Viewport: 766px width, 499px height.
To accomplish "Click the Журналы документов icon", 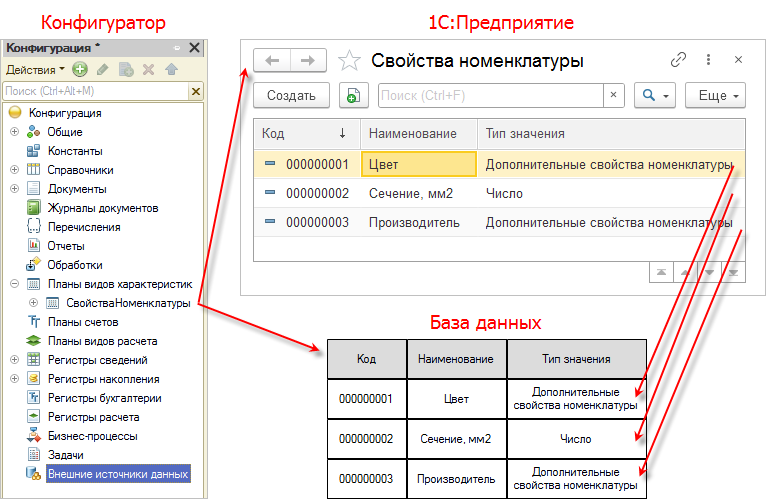I will coord(33,208).
